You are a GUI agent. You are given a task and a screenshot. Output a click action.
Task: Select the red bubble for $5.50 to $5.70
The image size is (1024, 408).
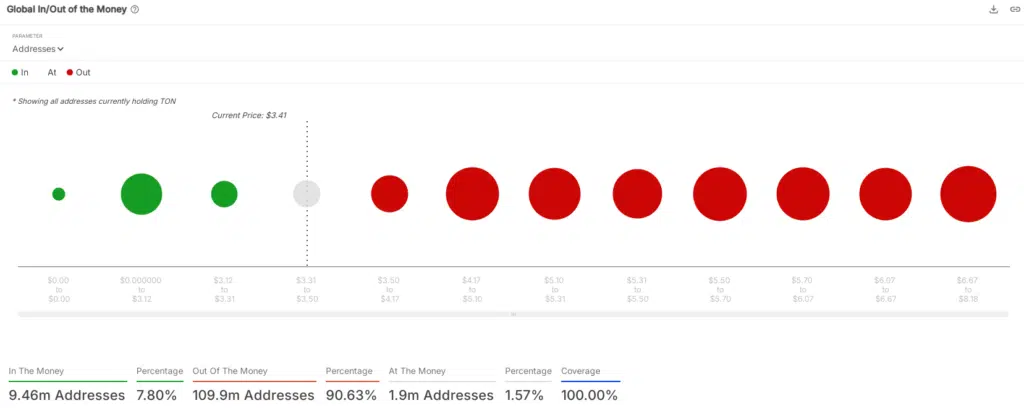pyautogui.click(x=720, y=194)
